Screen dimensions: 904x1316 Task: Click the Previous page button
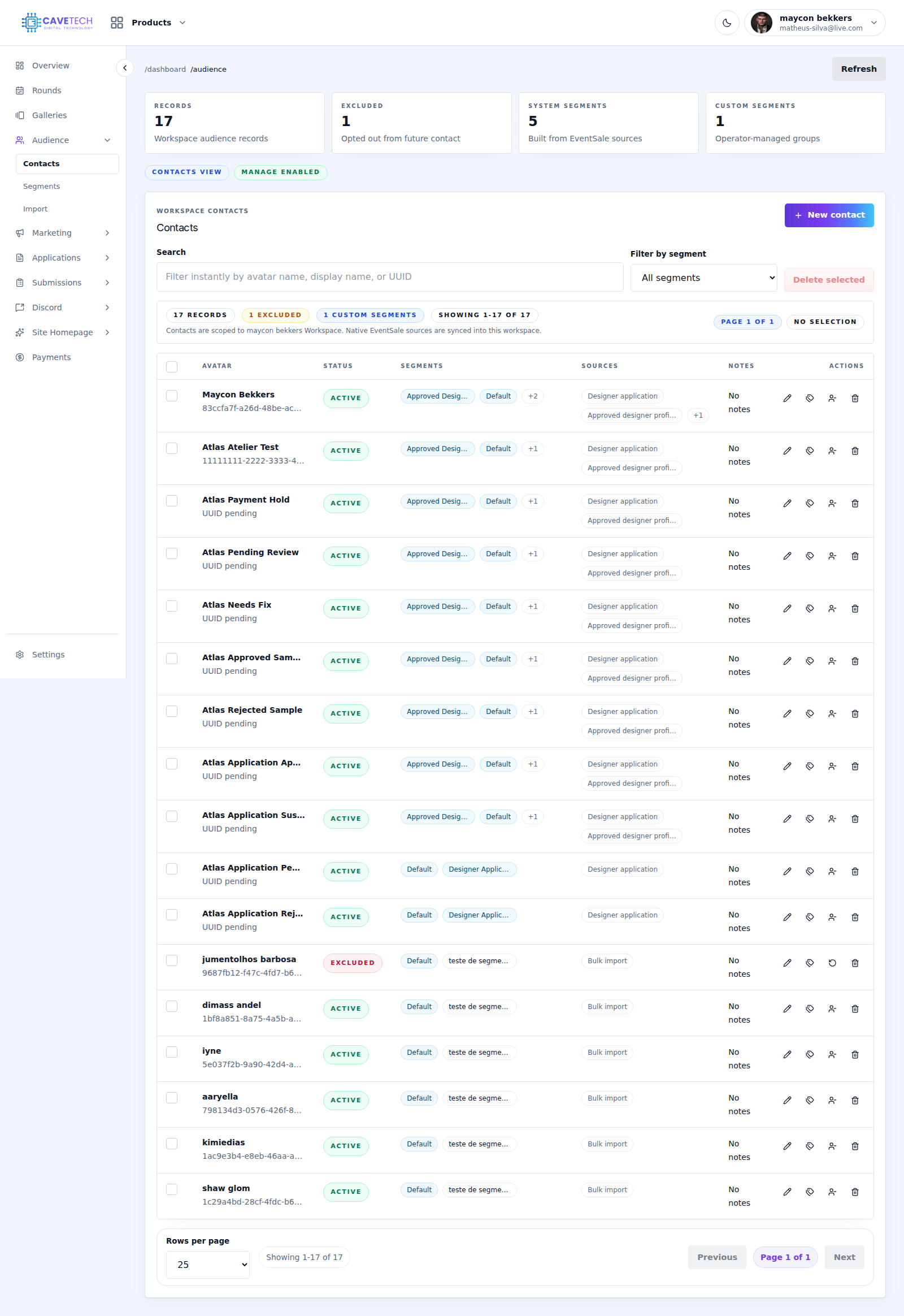point(716,1257)
